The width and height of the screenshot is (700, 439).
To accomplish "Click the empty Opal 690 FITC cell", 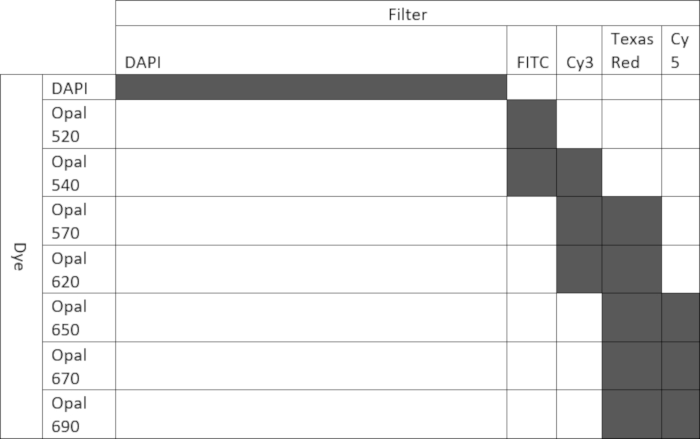I will pos(531,414).
